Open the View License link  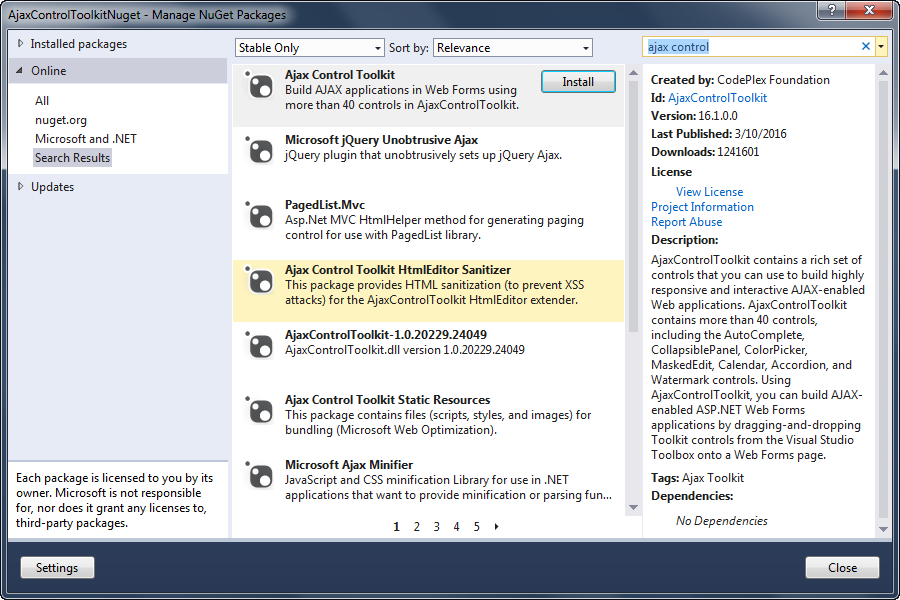[x=709, y=192]
